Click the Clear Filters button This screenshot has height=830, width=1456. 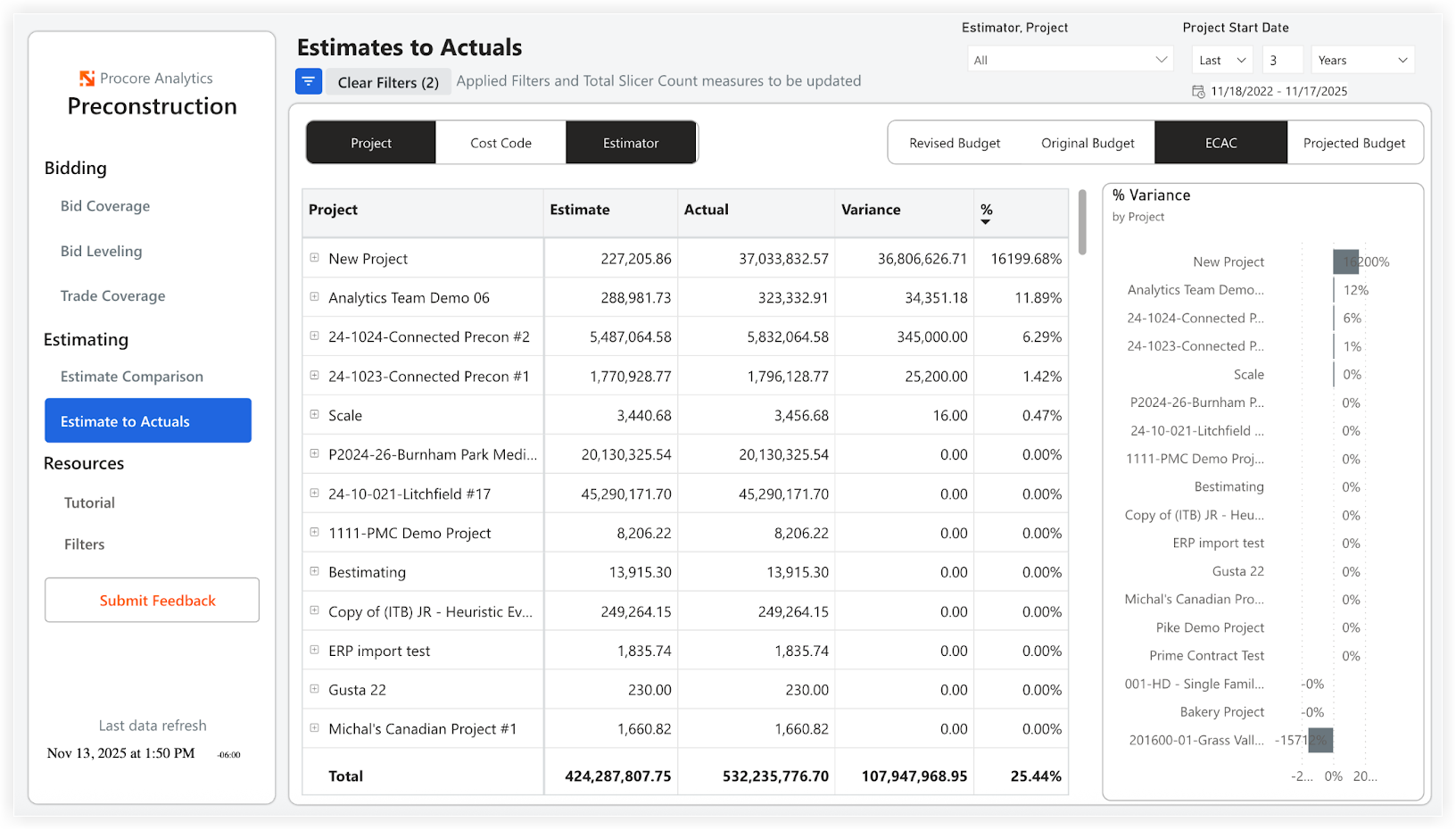point(388,81)
